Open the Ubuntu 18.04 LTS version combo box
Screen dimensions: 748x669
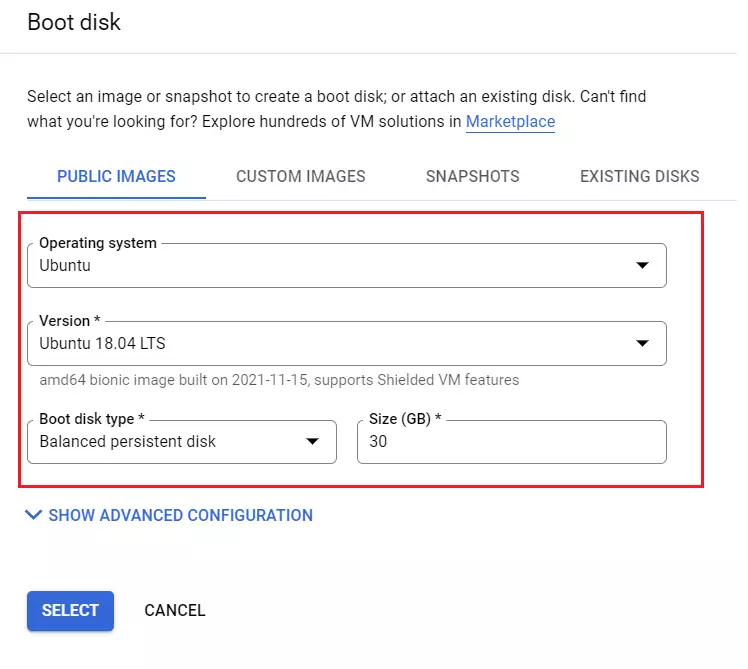(x=347, y=343)
